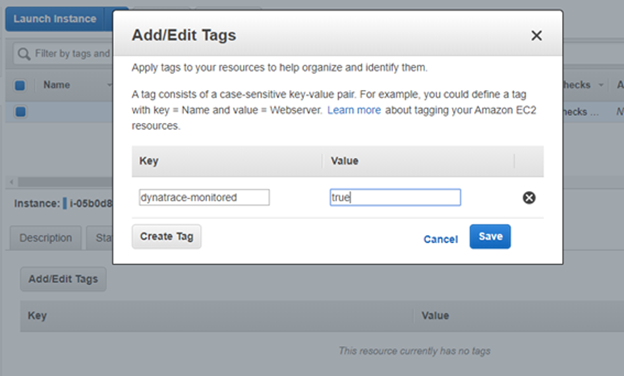Viewport: 624px width, 376px height.
Task: Toggle the instance row checkbox
Action: tap(20, 111)
